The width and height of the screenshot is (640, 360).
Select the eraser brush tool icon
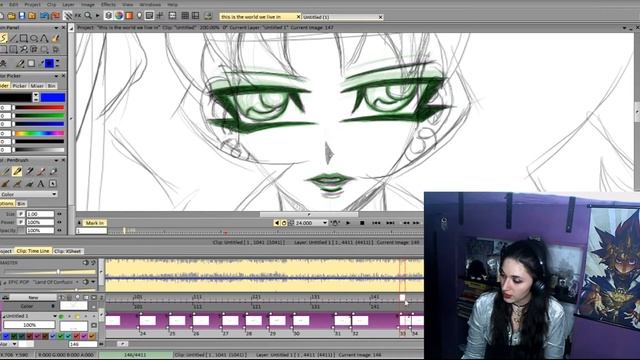pos(53,171)
